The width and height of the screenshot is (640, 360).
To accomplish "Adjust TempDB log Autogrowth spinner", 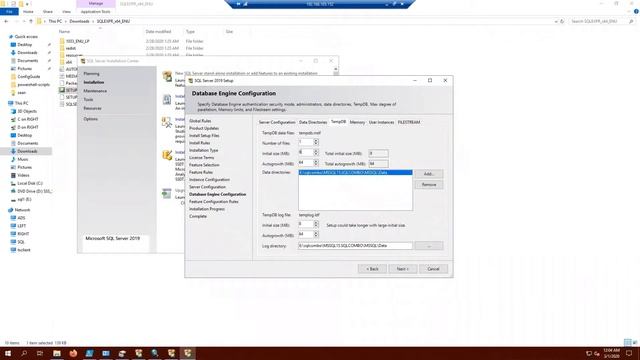I will click(316, 234).
